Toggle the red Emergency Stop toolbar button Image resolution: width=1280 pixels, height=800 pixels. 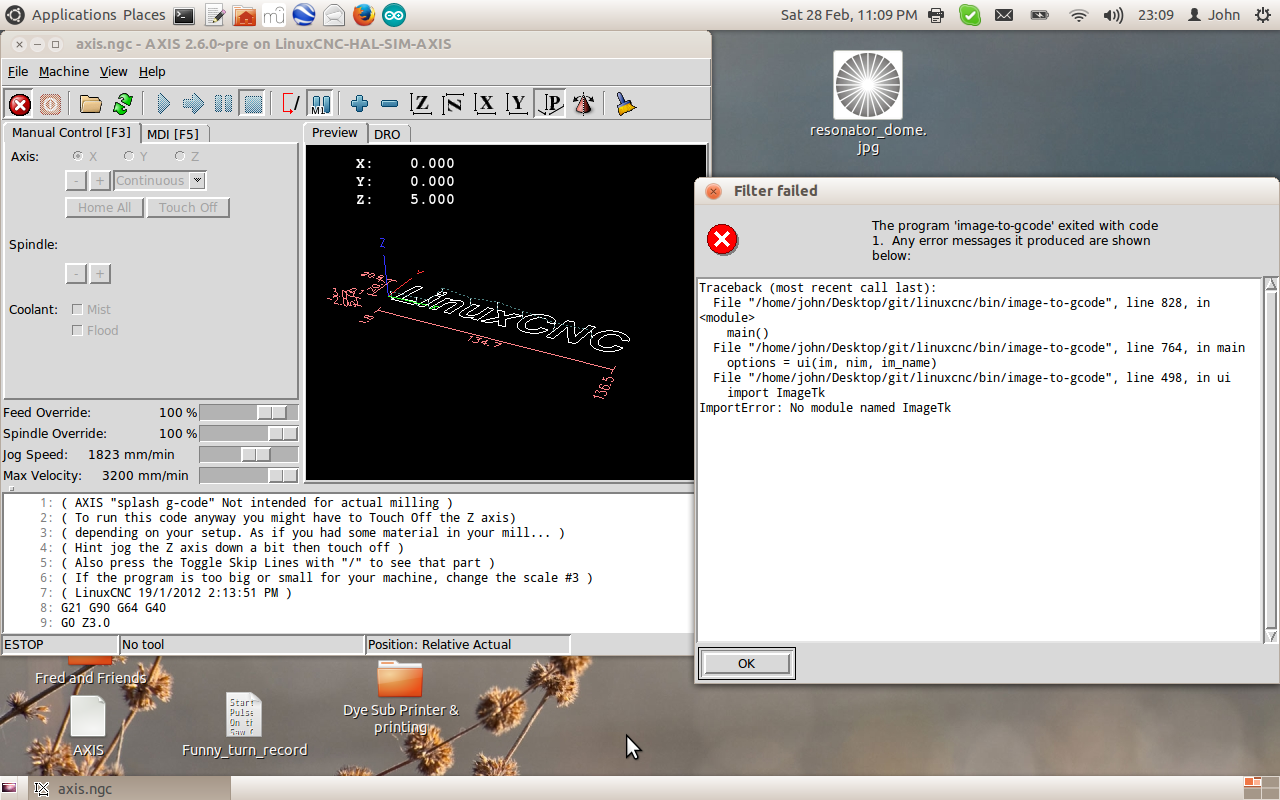20,104
